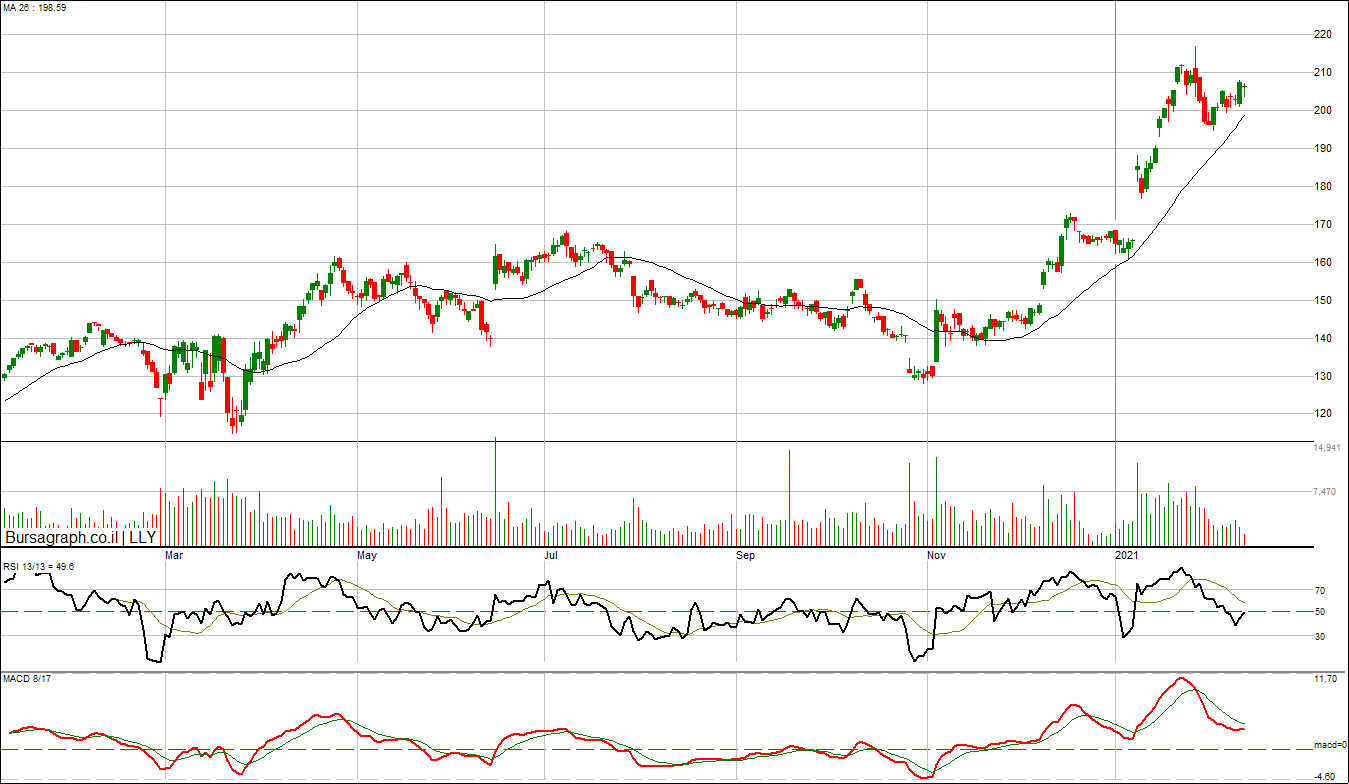This screenshot has width=1349, height=784.
Task: Select the RSI 30 level label
Action: point(1319,636)
